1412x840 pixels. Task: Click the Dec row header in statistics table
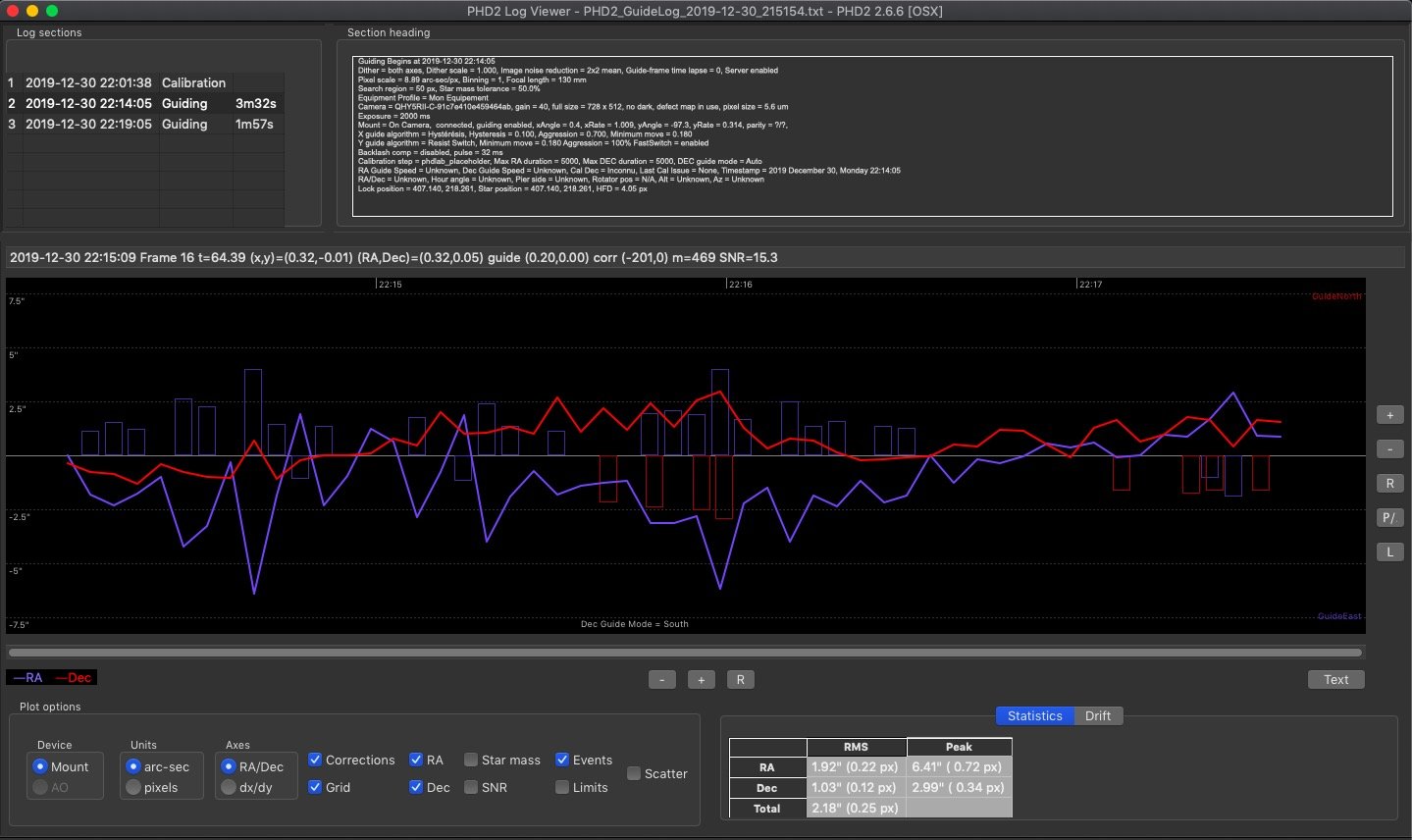pyautogui.click(x=767, y=788)
